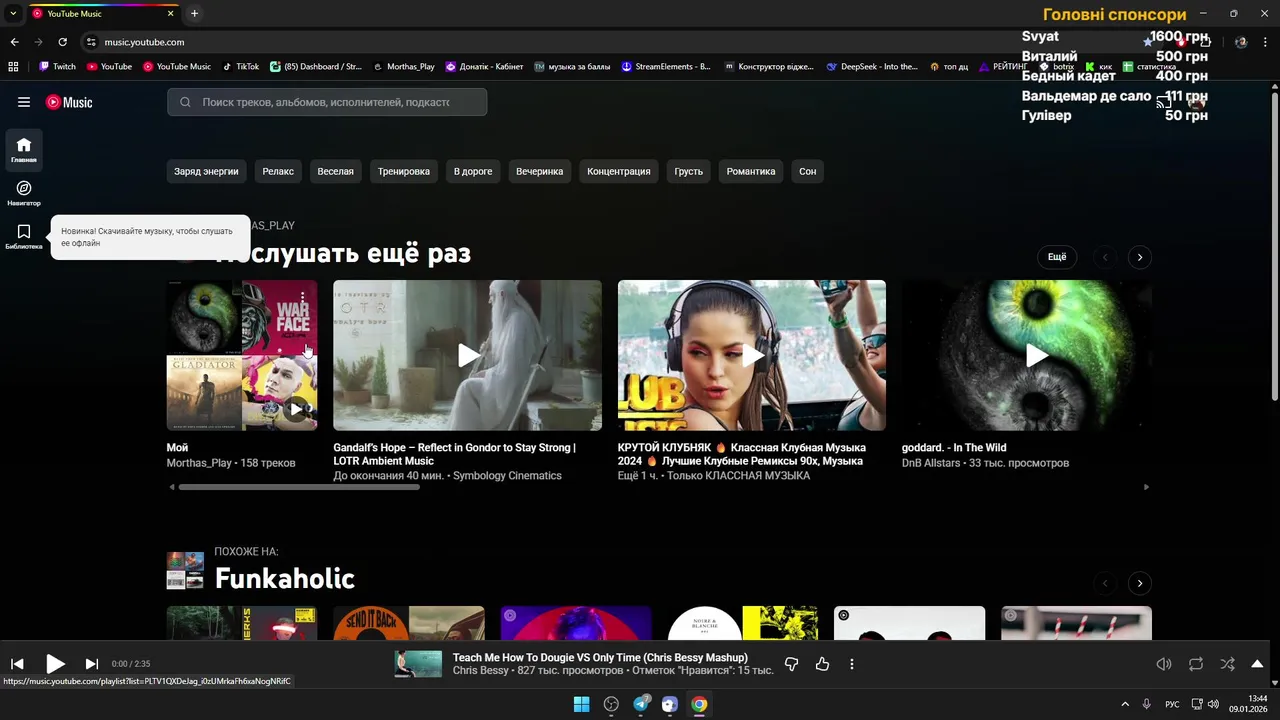The width and height of the screenshot is (1280, 720).
Task: Open the Chris Bessy artist link
Action: point(481,670)
